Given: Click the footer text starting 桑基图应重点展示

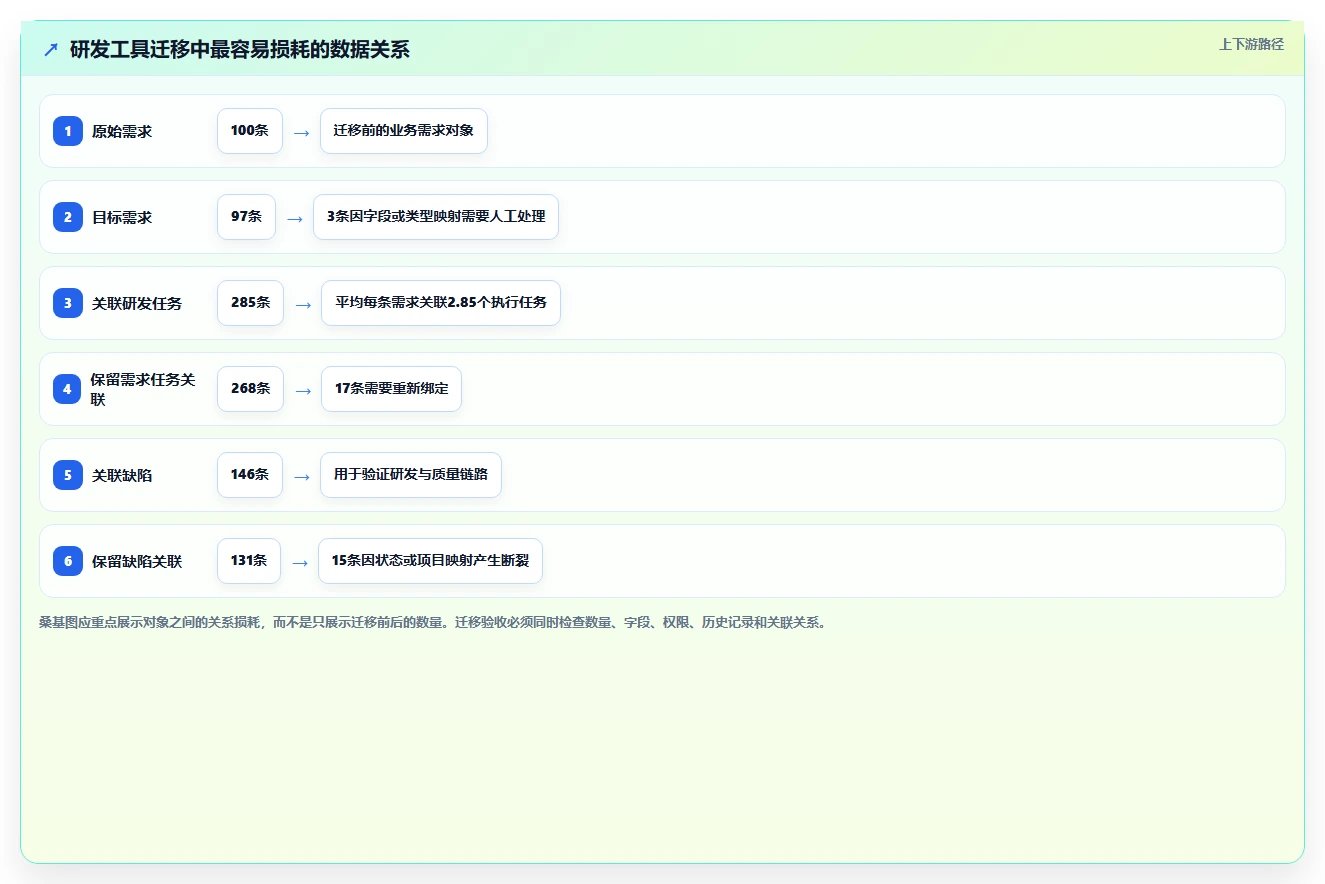Looking at the screenshot, I should [435, 622].
